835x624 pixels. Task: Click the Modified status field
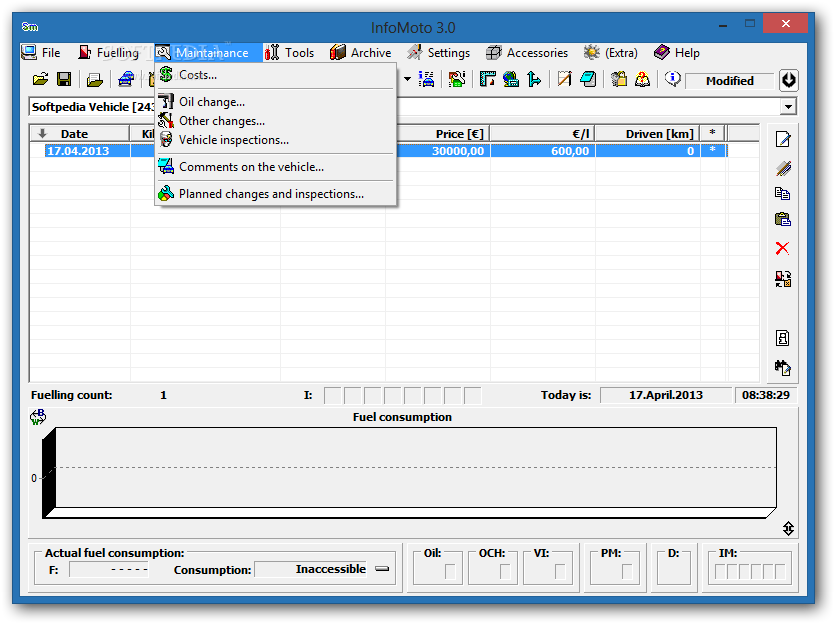(729, 81)
